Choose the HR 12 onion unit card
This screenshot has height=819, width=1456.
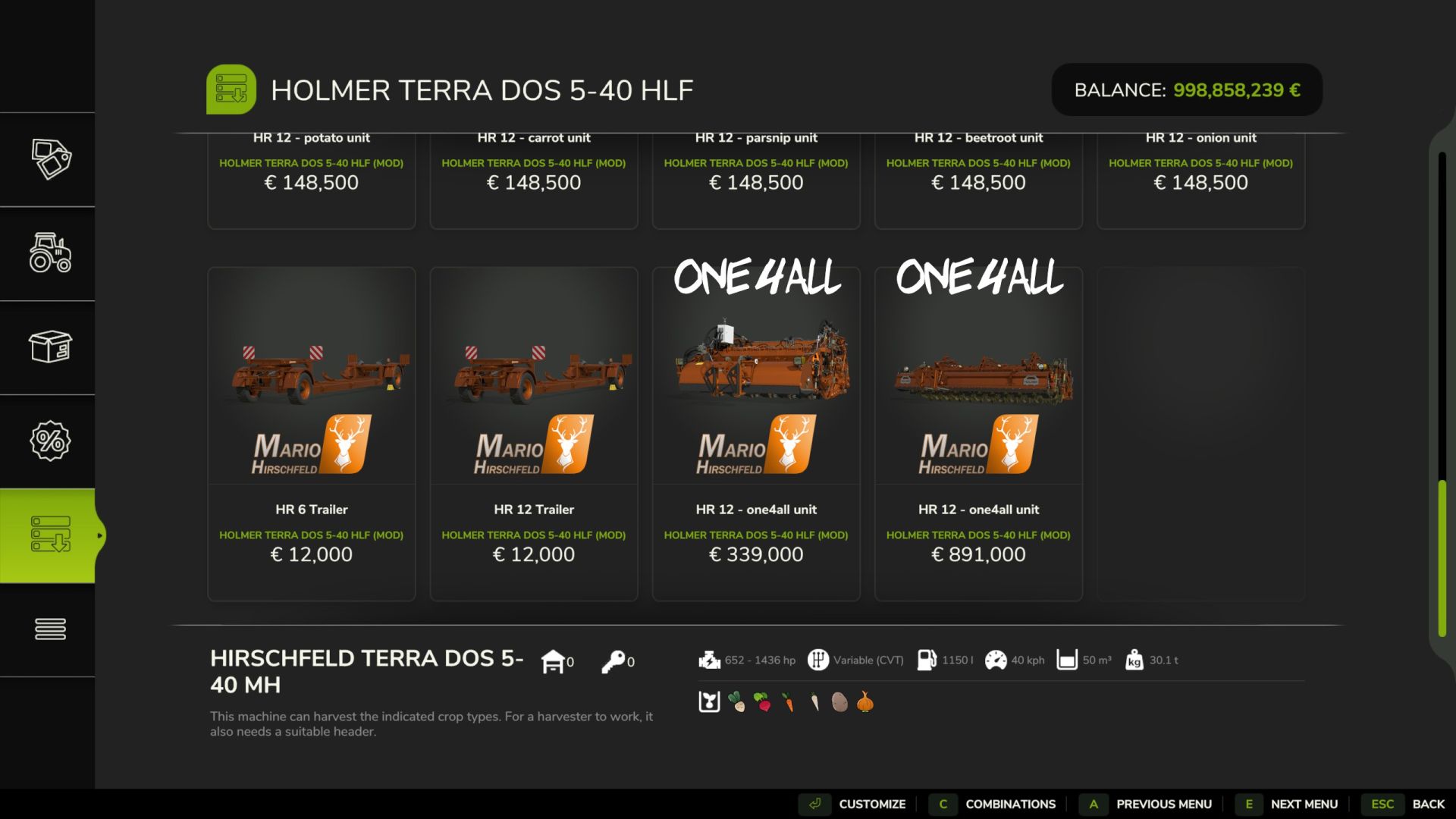pos(1200,180)
